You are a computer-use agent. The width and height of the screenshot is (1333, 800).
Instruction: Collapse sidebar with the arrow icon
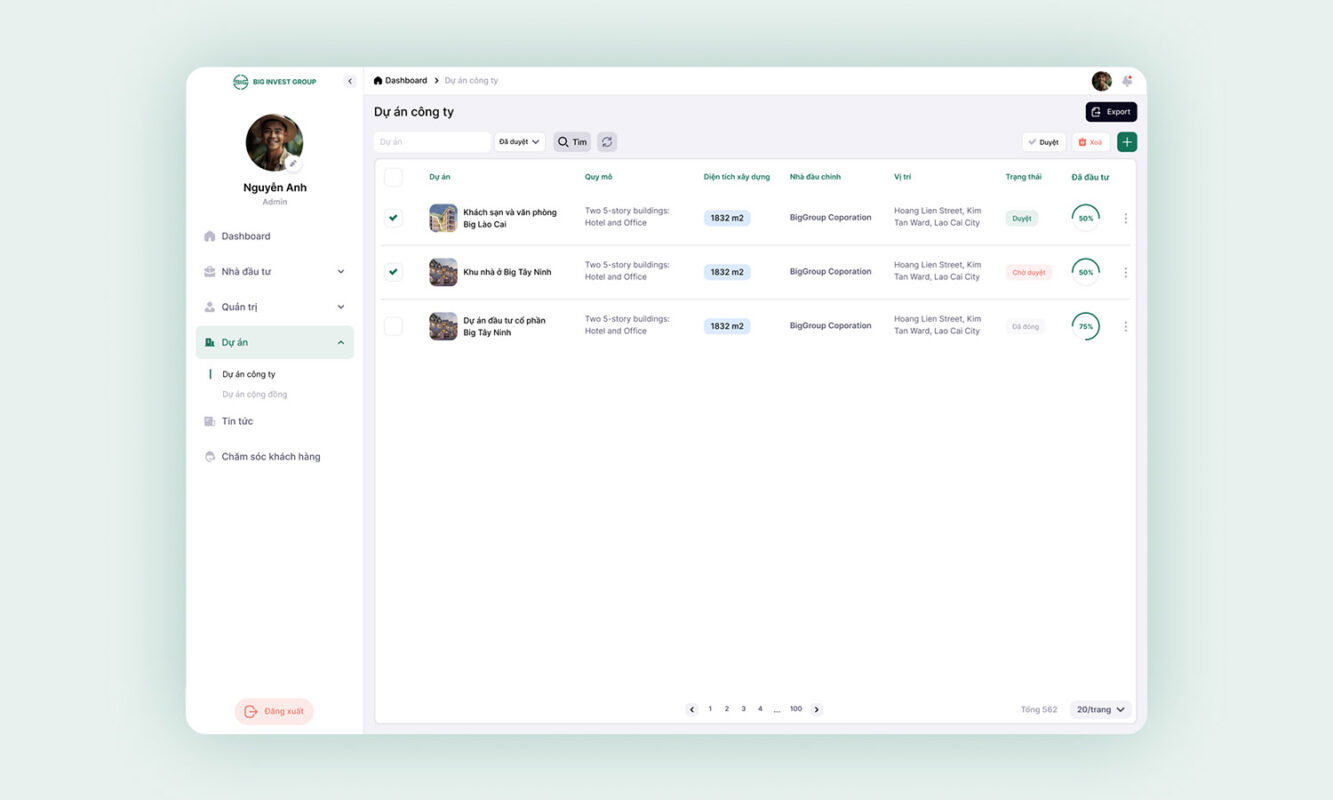click(x=350, y=81)
